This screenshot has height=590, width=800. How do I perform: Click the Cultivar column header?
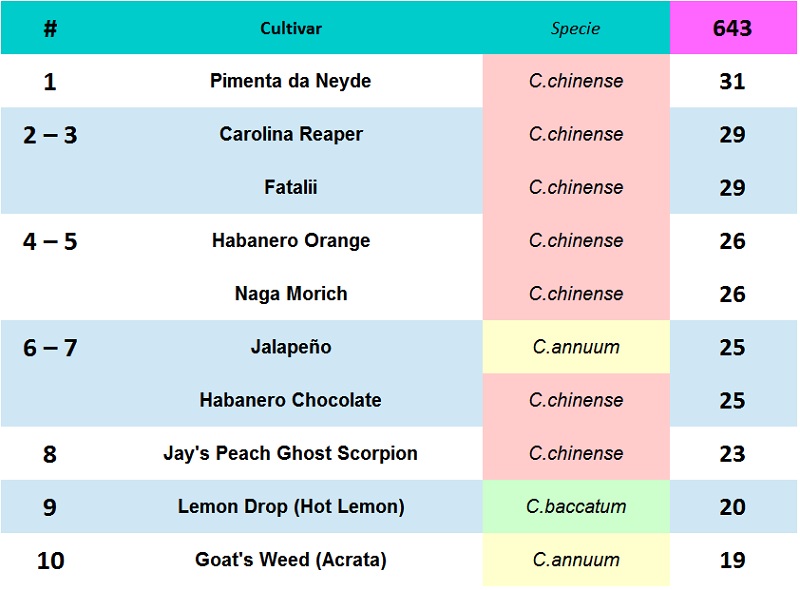291,28
